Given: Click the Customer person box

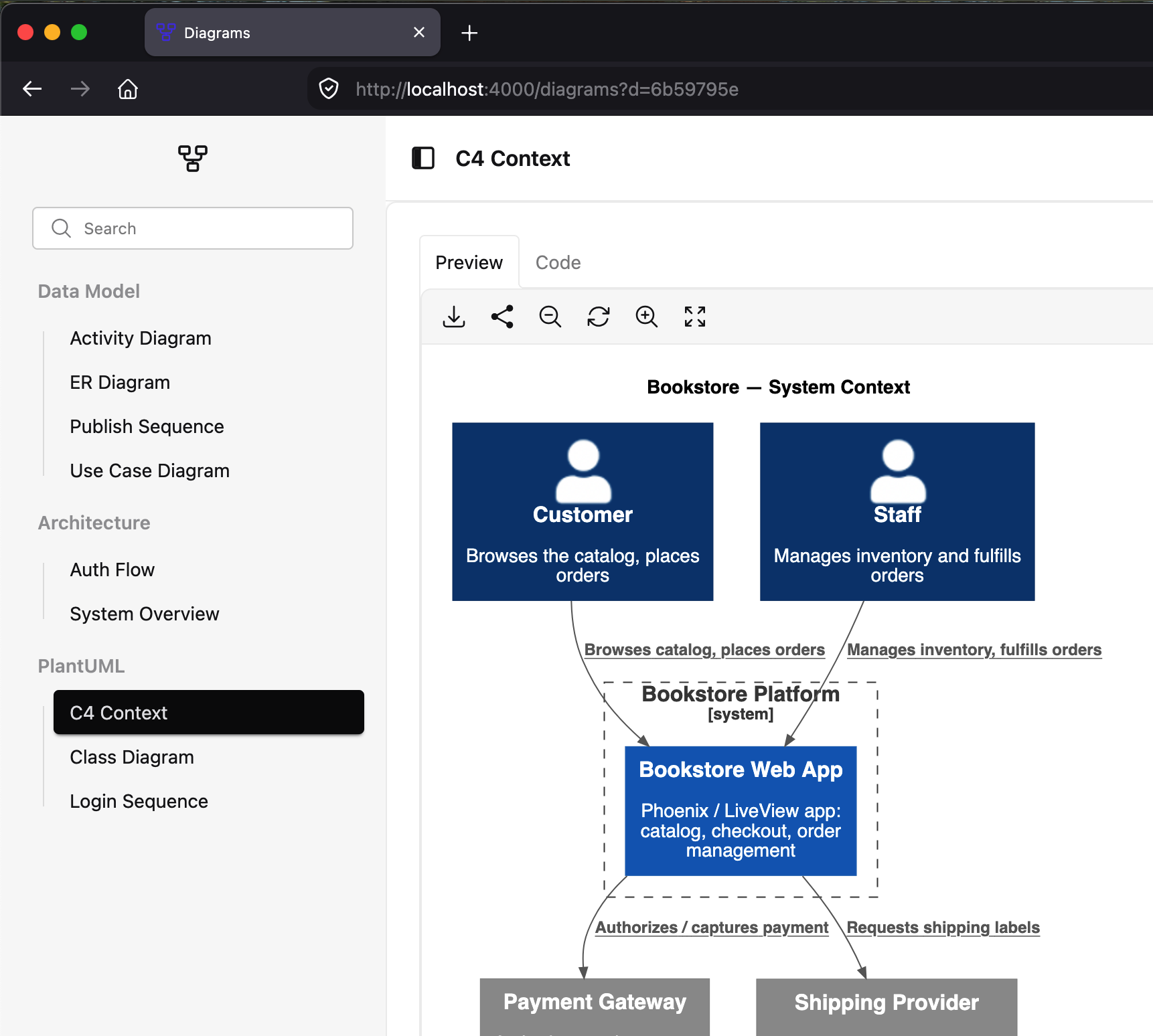Looking at the screenshot, I should tap(583, 511).
